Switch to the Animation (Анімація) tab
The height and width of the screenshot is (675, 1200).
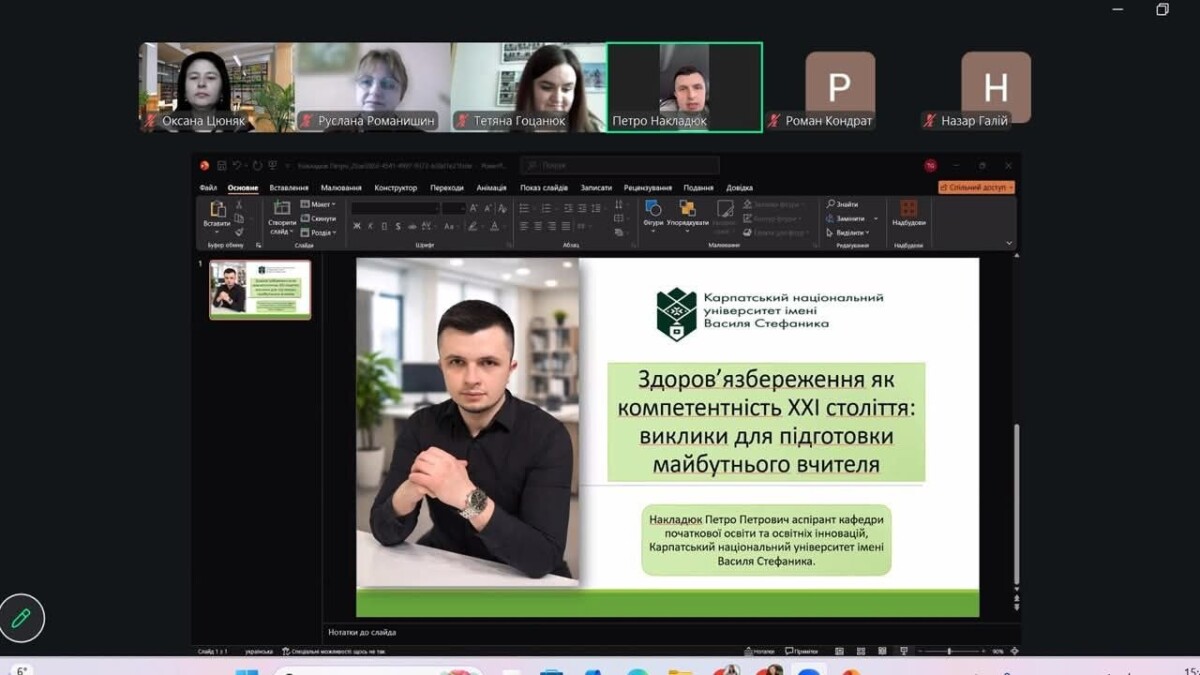click(x=491, y=188)
